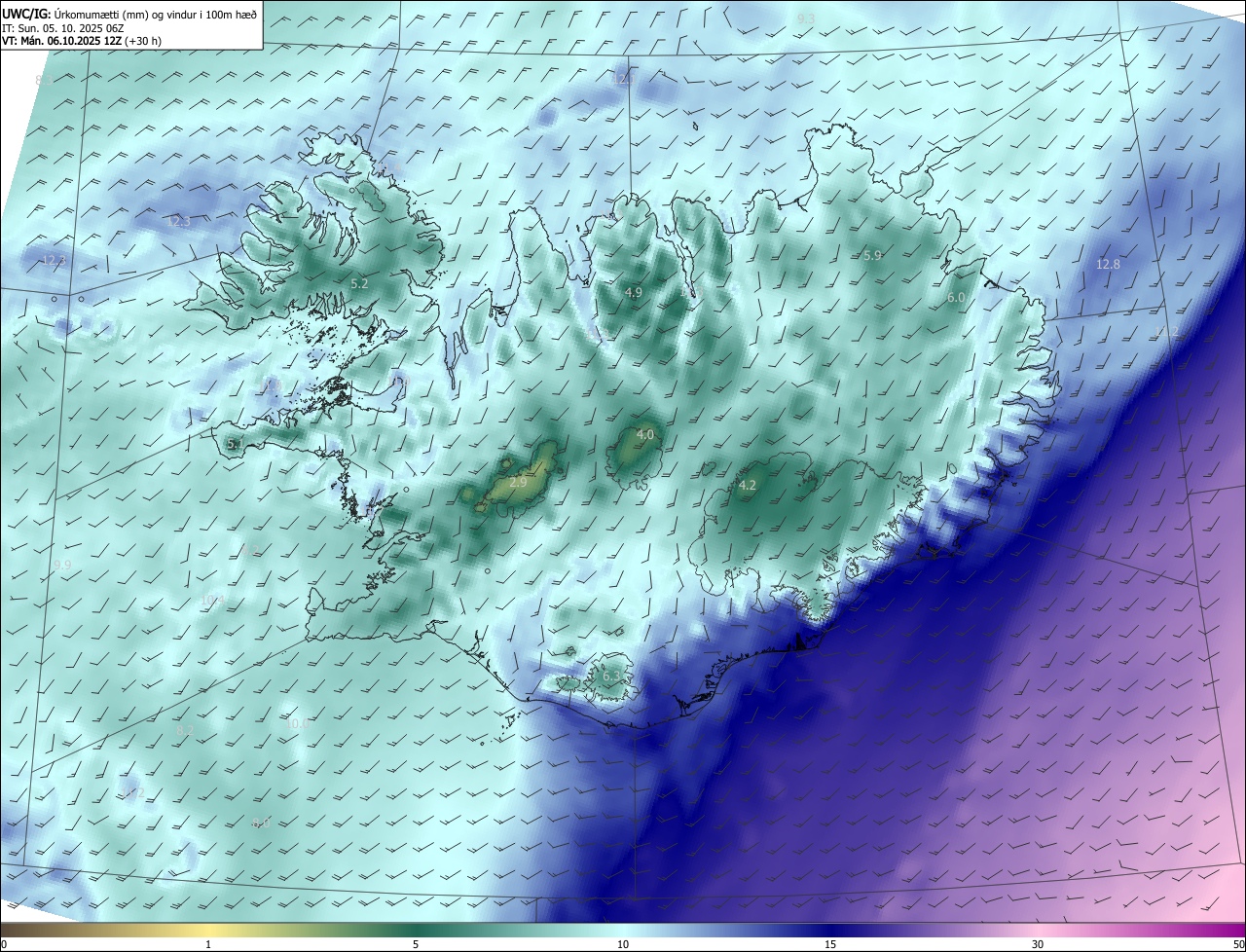Click the 10.4 value label over the sea
Viewport: 1246px width, 952px height.
(212, 601)
